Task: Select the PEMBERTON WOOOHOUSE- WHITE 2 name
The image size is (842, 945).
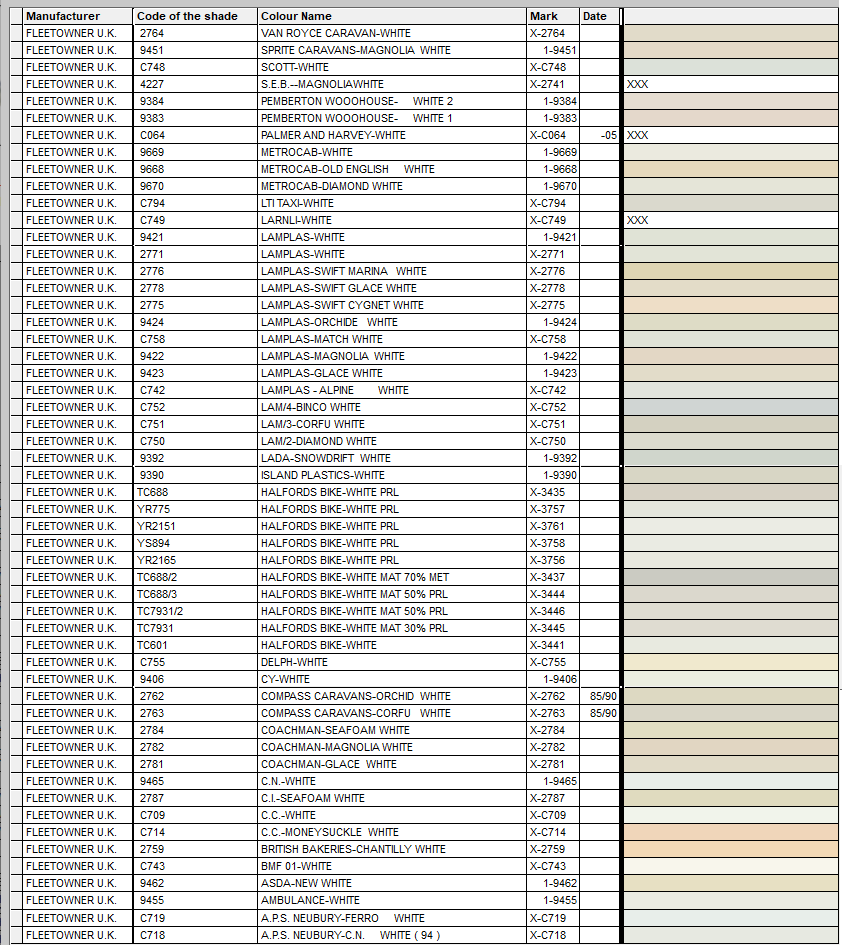Action: point(357,101)
